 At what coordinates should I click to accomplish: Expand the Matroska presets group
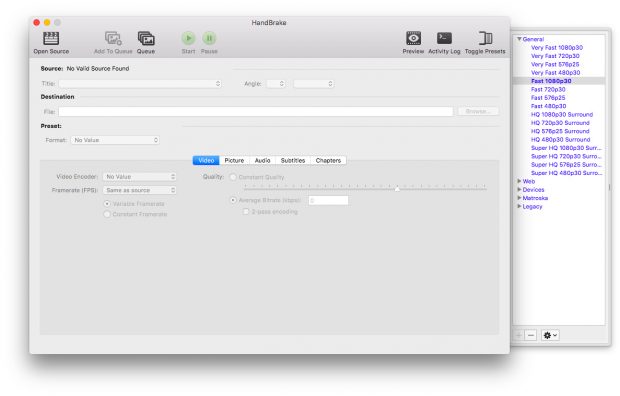click(519, 198)
